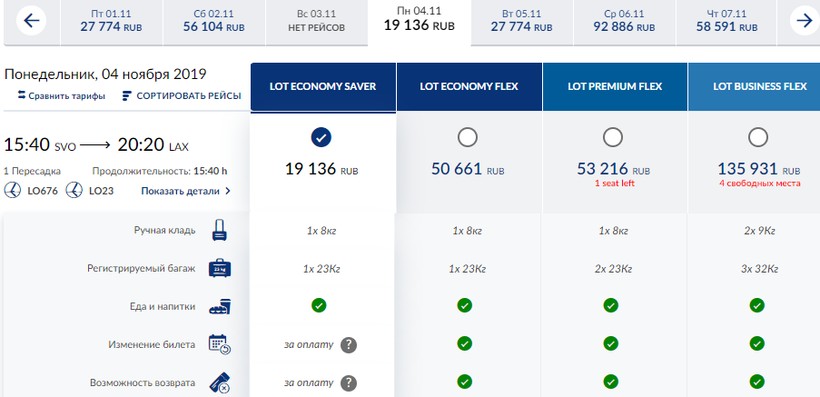The height and width of the screenshot is (397, 820).
Task: Select the LOT Economy Flex fare radio
Action: (467, 138)
